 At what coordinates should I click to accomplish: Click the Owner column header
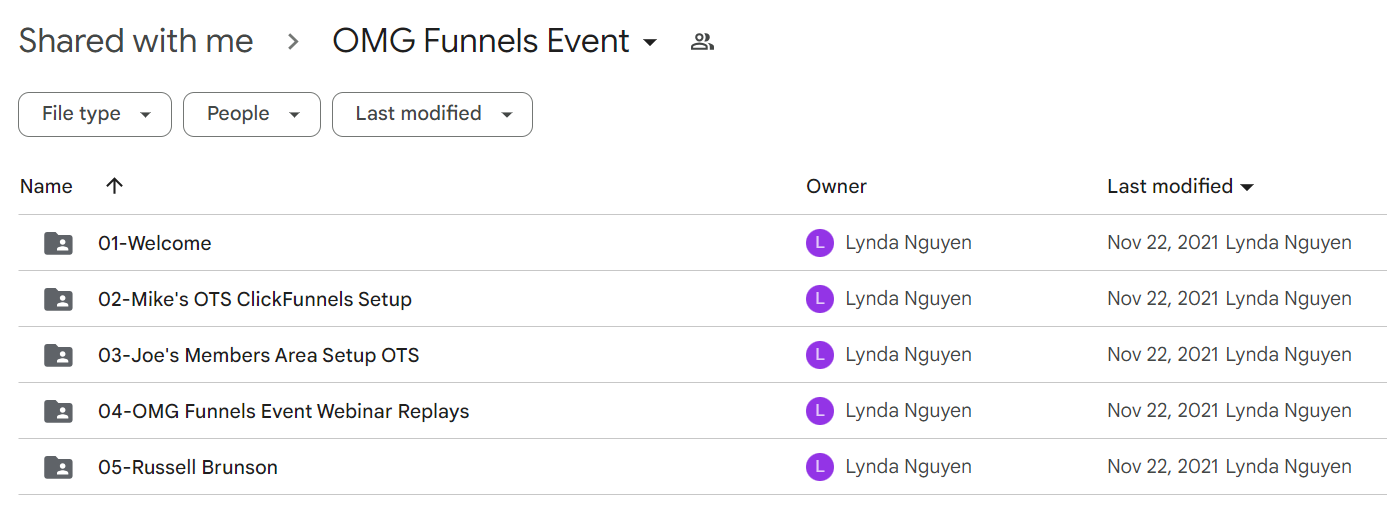tap(837, 186)
